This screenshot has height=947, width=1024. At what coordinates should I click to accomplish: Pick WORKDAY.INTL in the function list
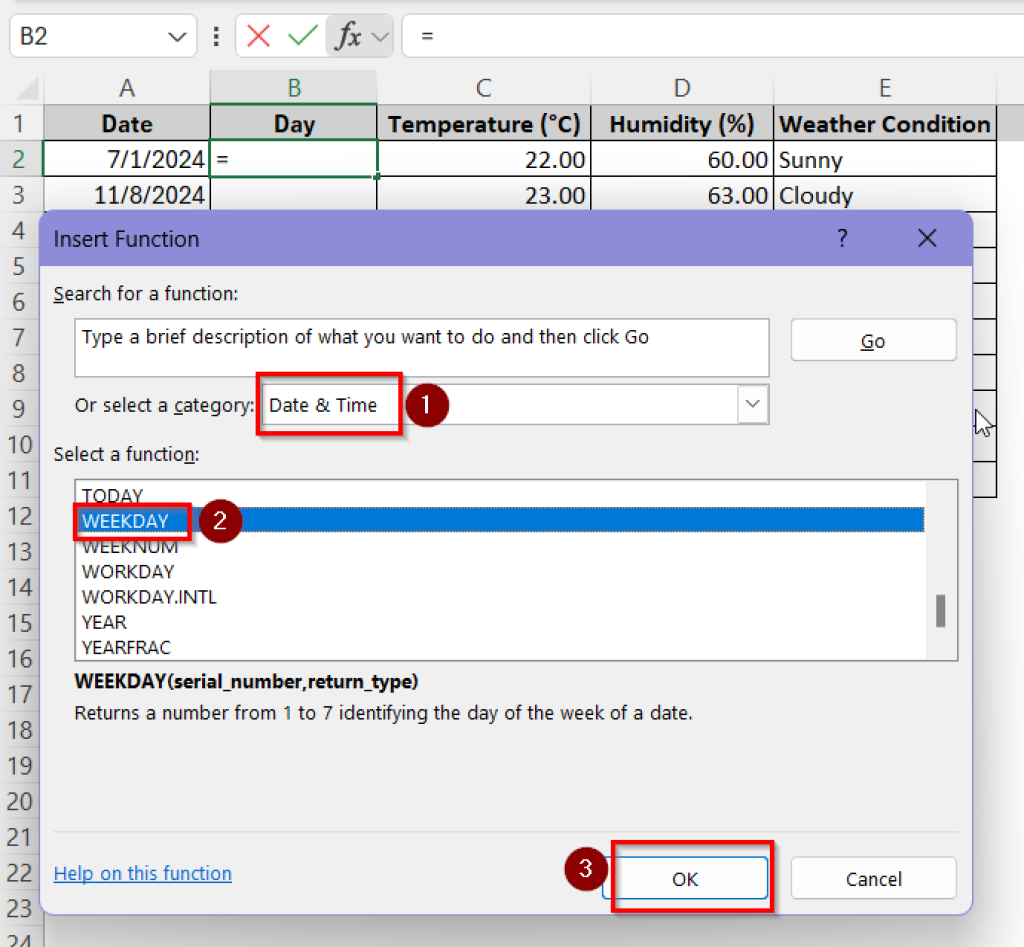click(x=149, y=597)
